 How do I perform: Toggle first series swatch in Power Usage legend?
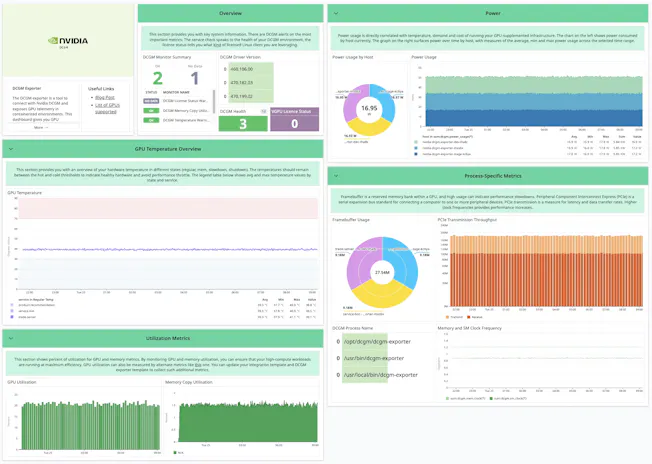tap(415, 143)
